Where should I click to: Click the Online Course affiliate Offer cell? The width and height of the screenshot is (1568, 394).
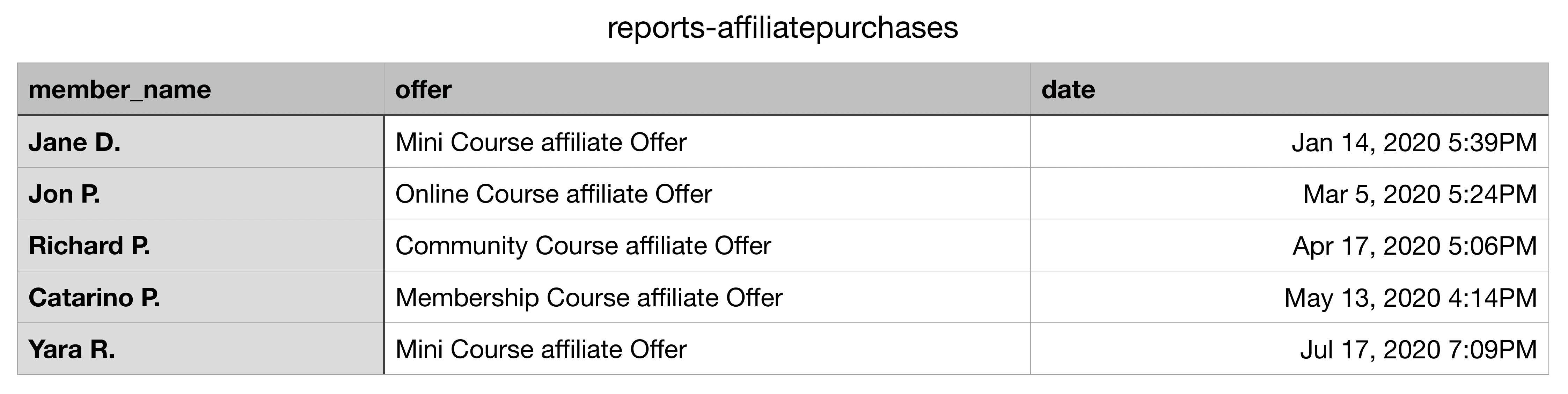click(707, 194)
